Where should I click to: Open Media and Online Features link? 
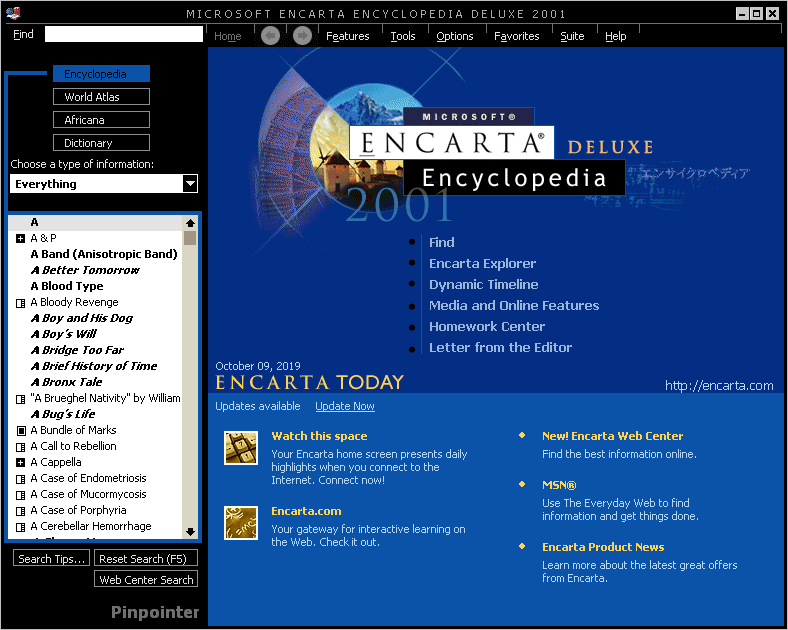click(x=514, y=305)
